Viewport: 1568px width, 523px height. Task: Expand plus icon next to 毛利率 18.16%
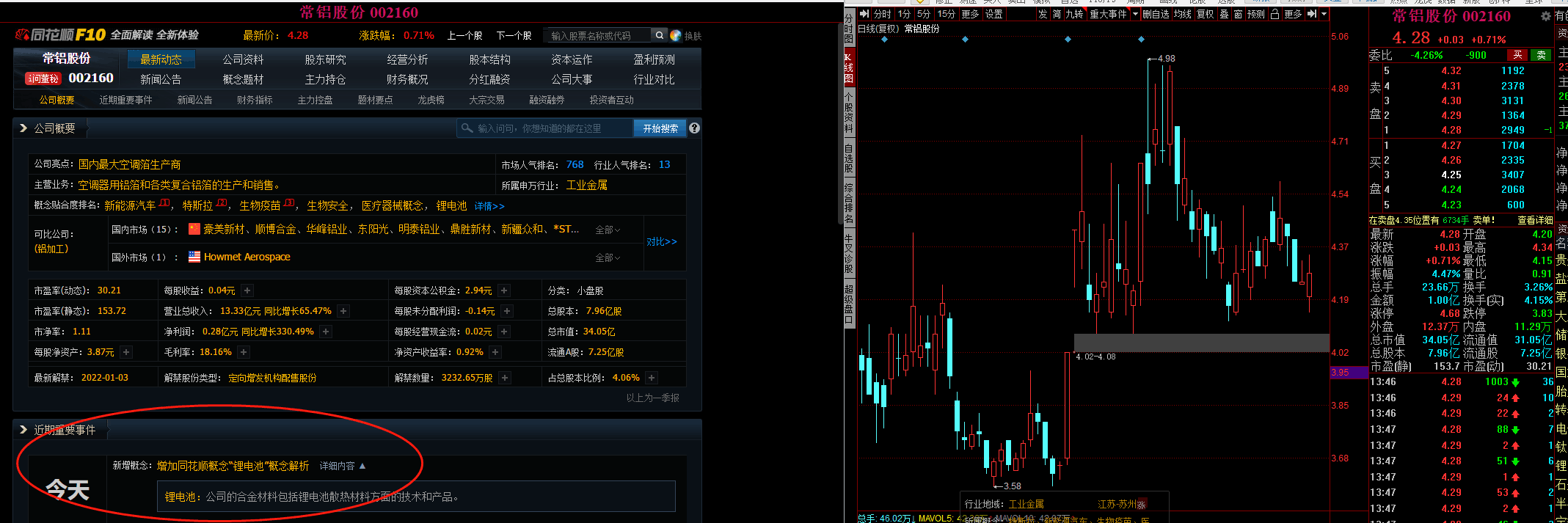pyautogui.click(x=244, y=352)
